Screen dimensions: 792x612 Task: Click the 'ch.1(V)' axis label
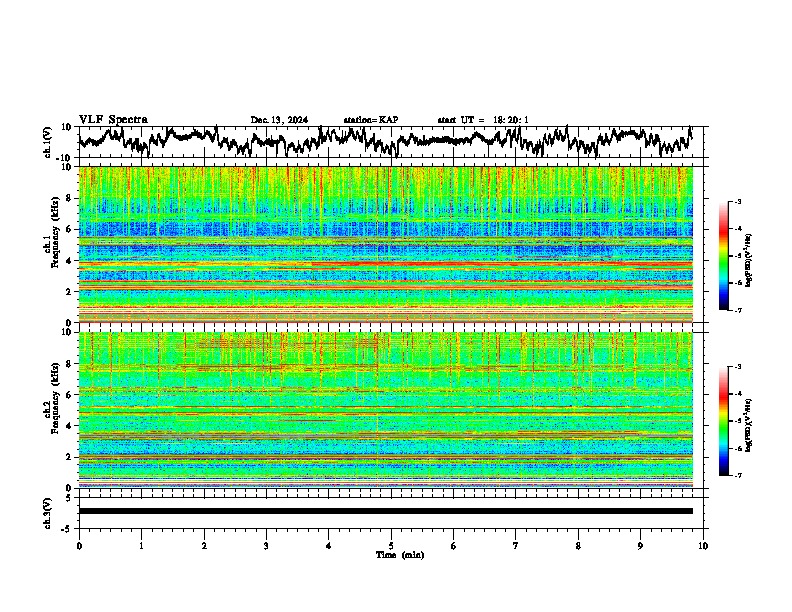48,142
